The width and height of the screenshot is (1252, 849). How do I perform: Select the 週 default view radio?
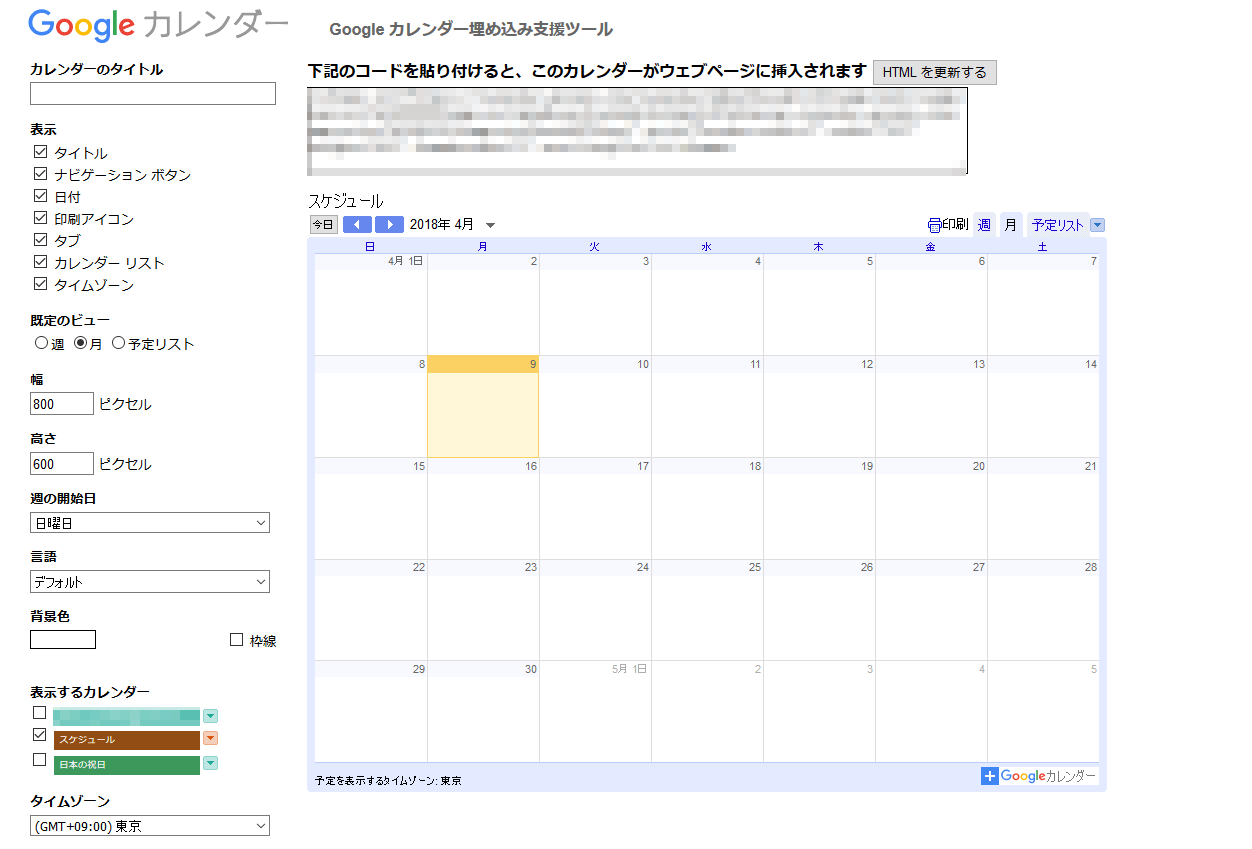coord(41,343)
